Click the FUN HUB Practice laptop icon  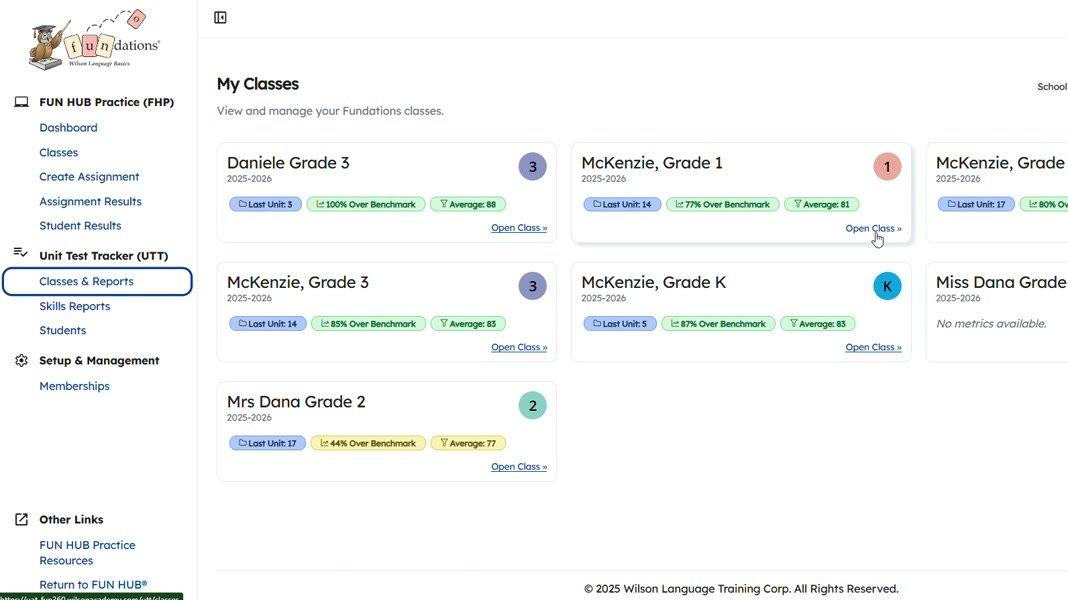click(21, 102)
